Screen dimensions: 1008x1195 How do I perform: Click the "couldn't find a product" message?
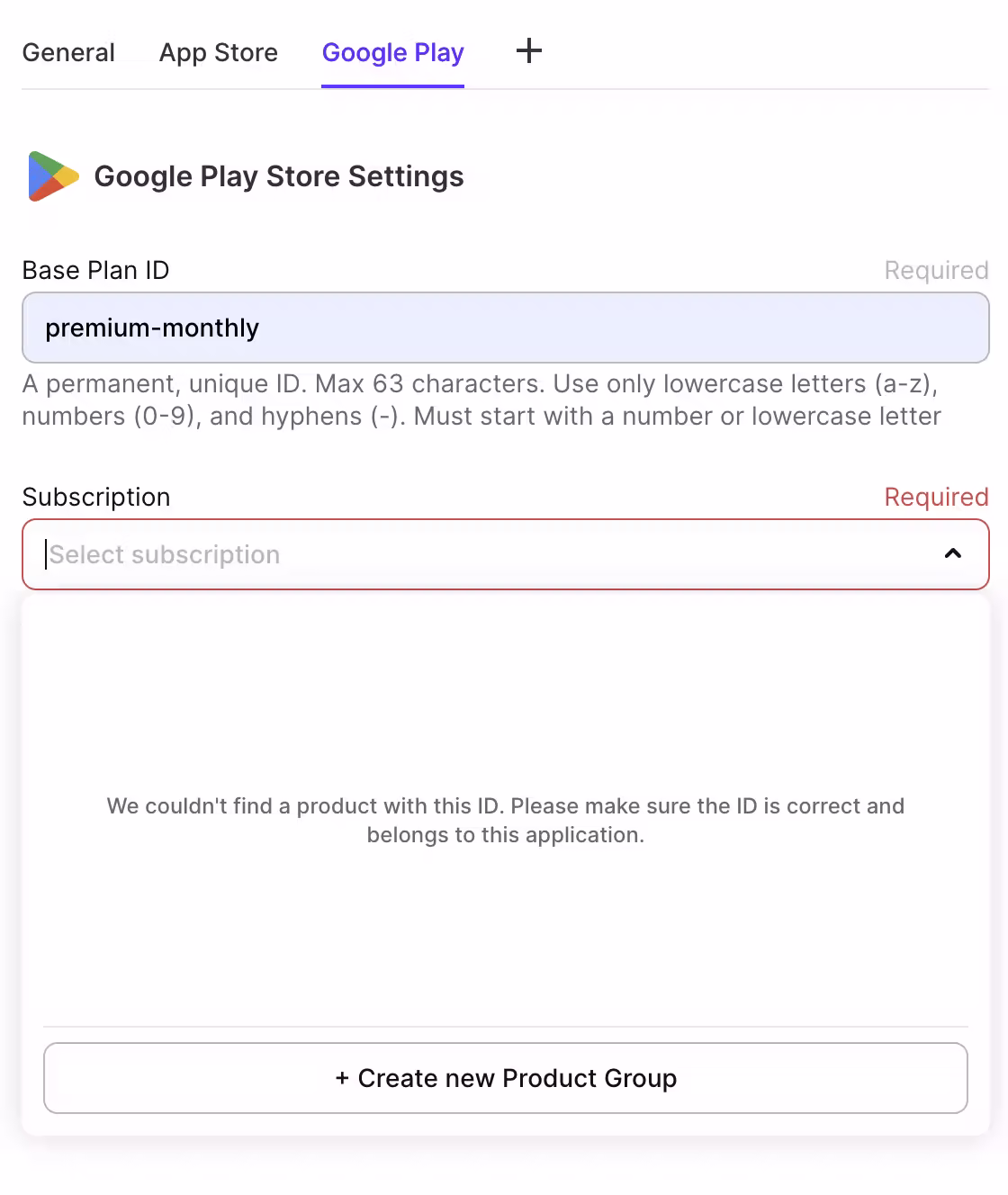pos(506,820)
